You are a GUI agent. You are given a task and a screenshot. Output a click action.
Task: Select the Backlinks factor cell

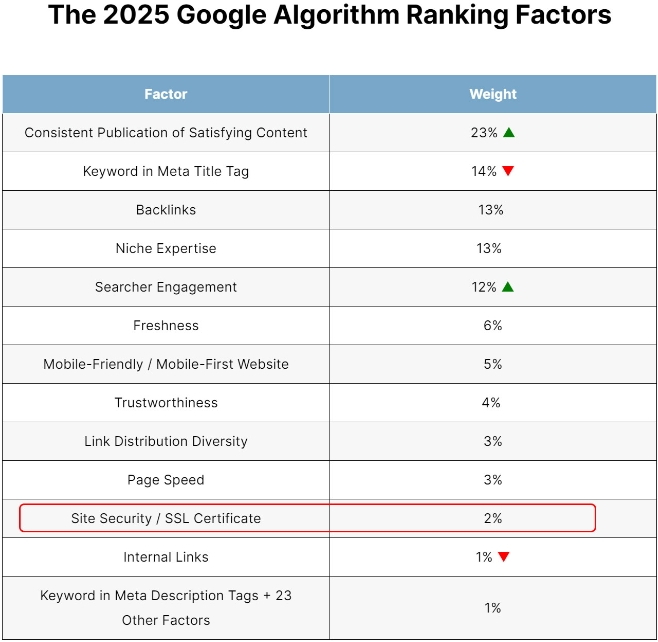tap(166, 210)
